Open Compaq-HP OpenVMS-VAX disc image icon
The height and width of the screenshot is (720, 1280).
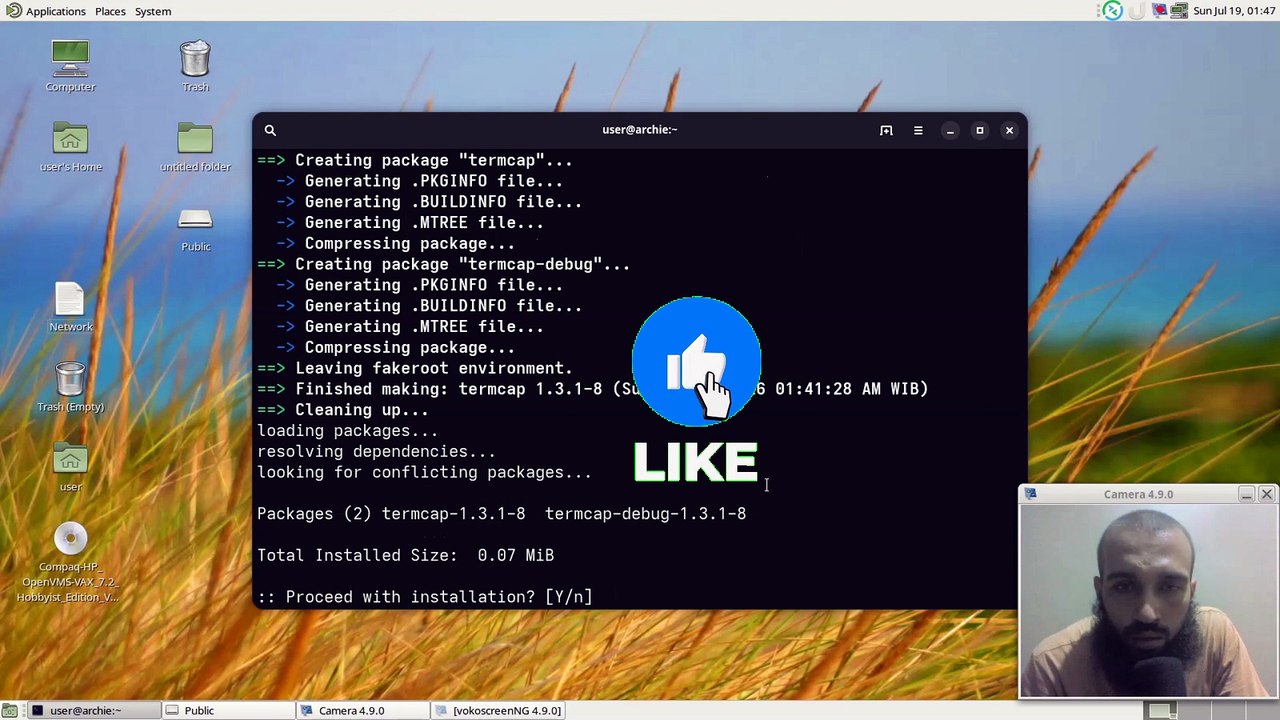pos(70,562)
